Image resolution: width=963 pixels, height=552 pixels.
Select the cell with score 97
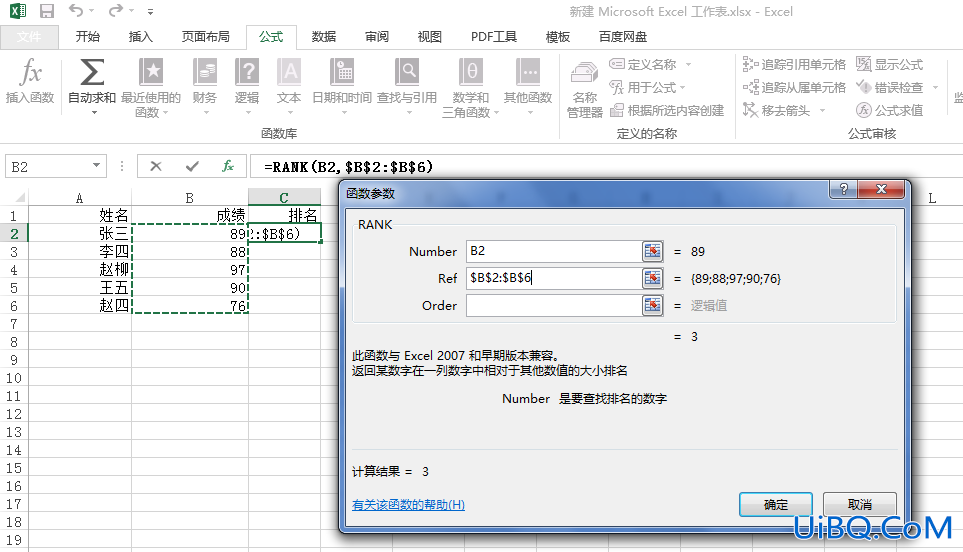click(190, 270)
